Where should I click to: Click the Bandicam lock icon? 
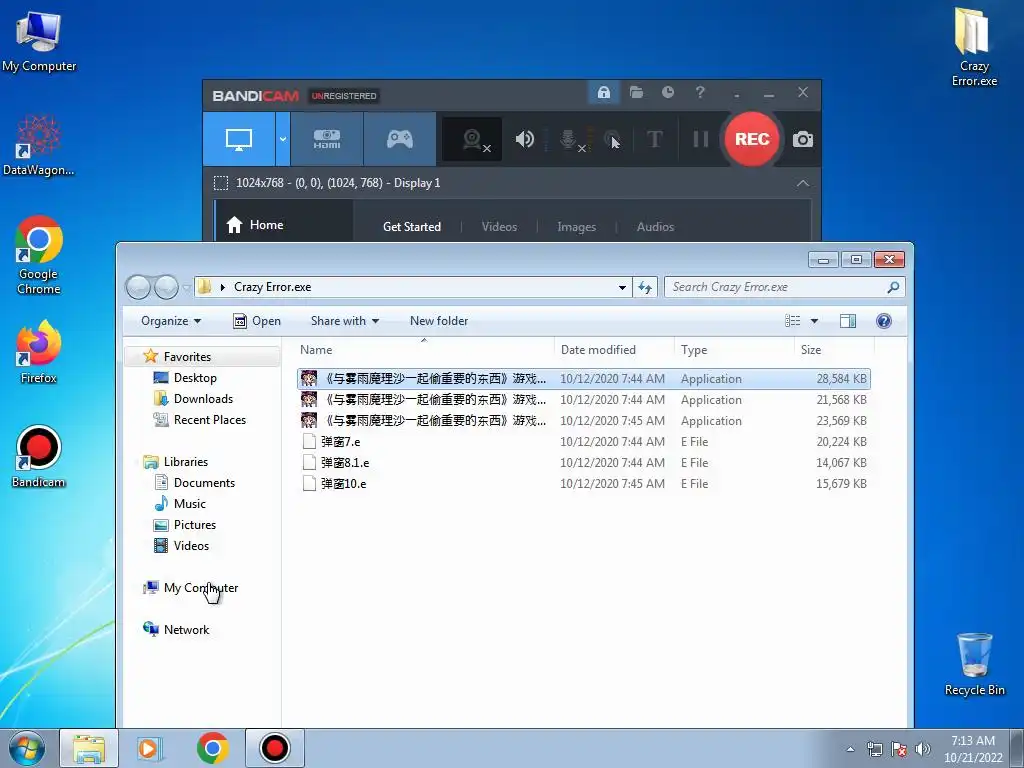(x=603, y=92)
